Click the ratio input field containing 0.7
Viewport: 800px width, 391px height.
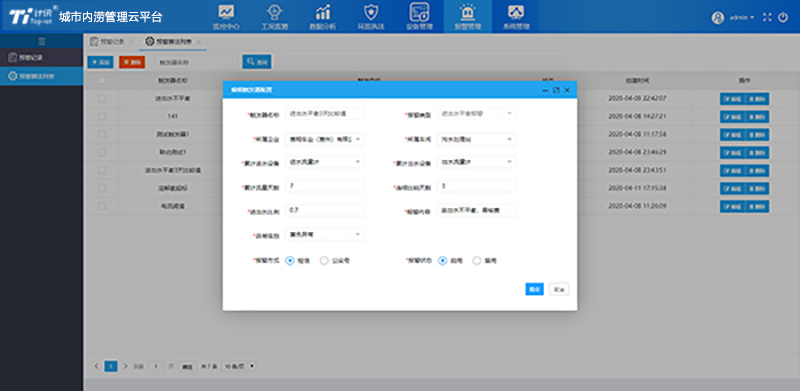(x=325, y=210)
